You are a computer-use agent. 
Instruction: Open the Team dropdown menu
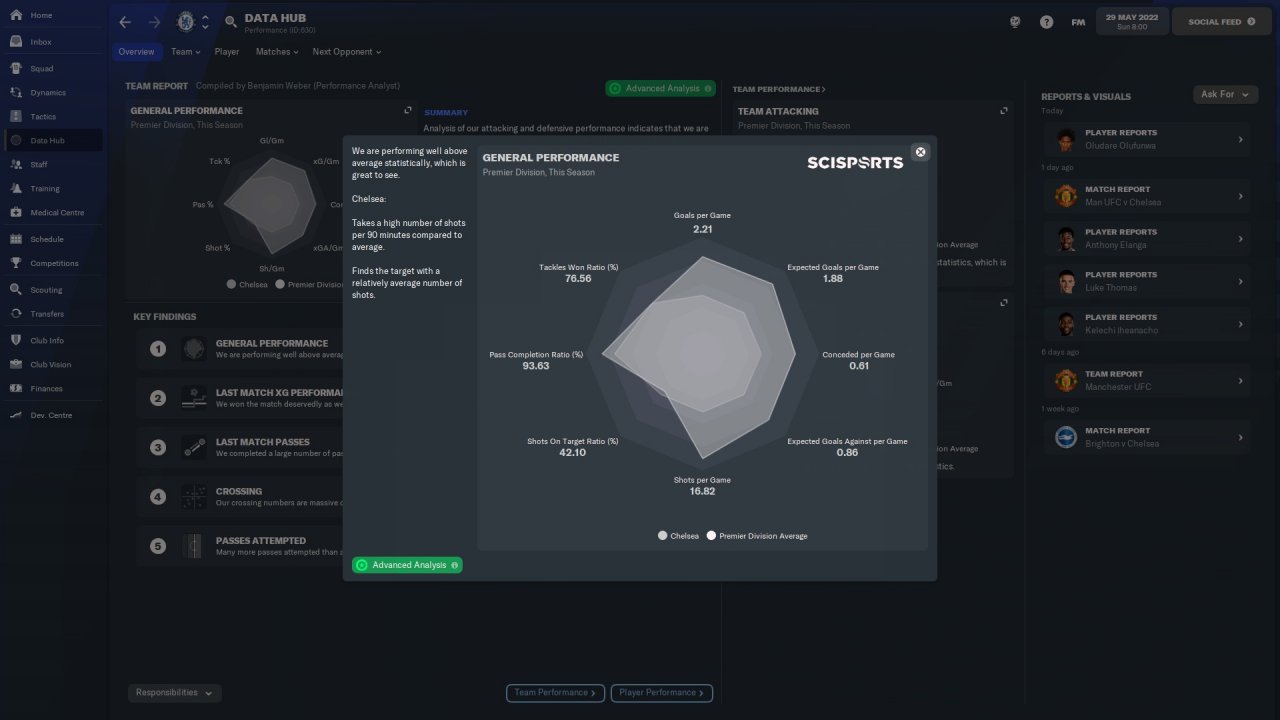[186, 52]
